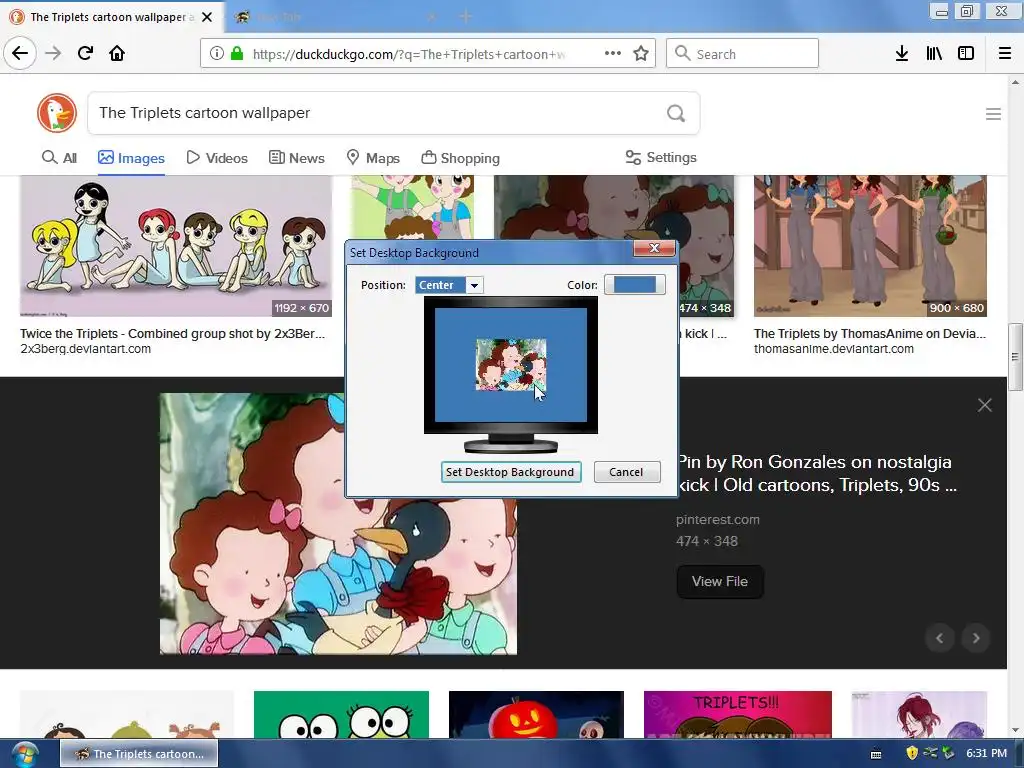Open the Settings search dropdown
Viewport: 1024px width, 768px height.
pos(661,157)
